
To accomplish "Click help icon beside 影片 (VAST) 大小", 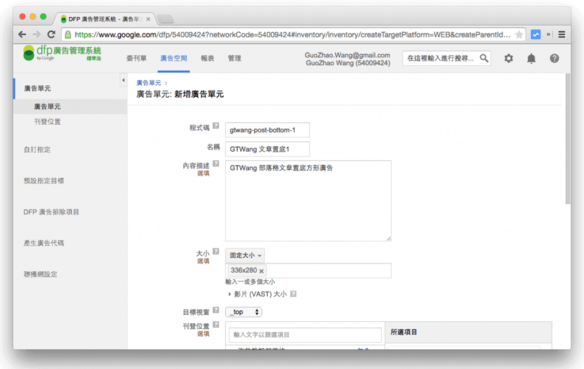I will [x=293, y=294].
